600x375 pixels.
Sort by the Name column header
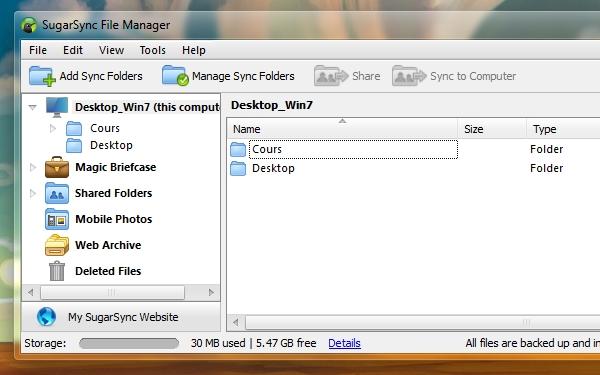point(342,129)
